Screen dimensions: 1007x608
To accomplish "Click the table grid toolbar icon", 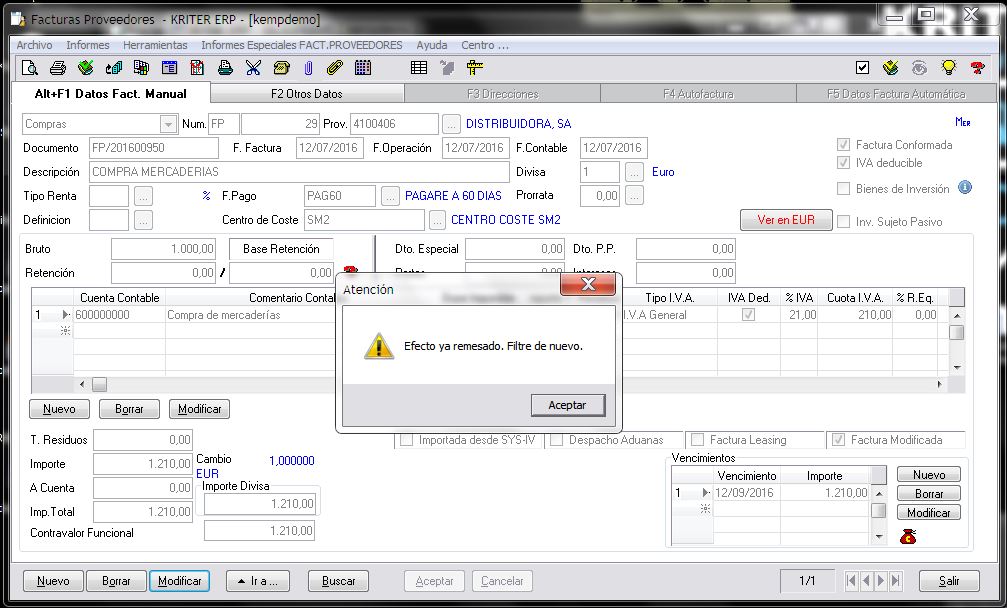I will coord(419,67).
